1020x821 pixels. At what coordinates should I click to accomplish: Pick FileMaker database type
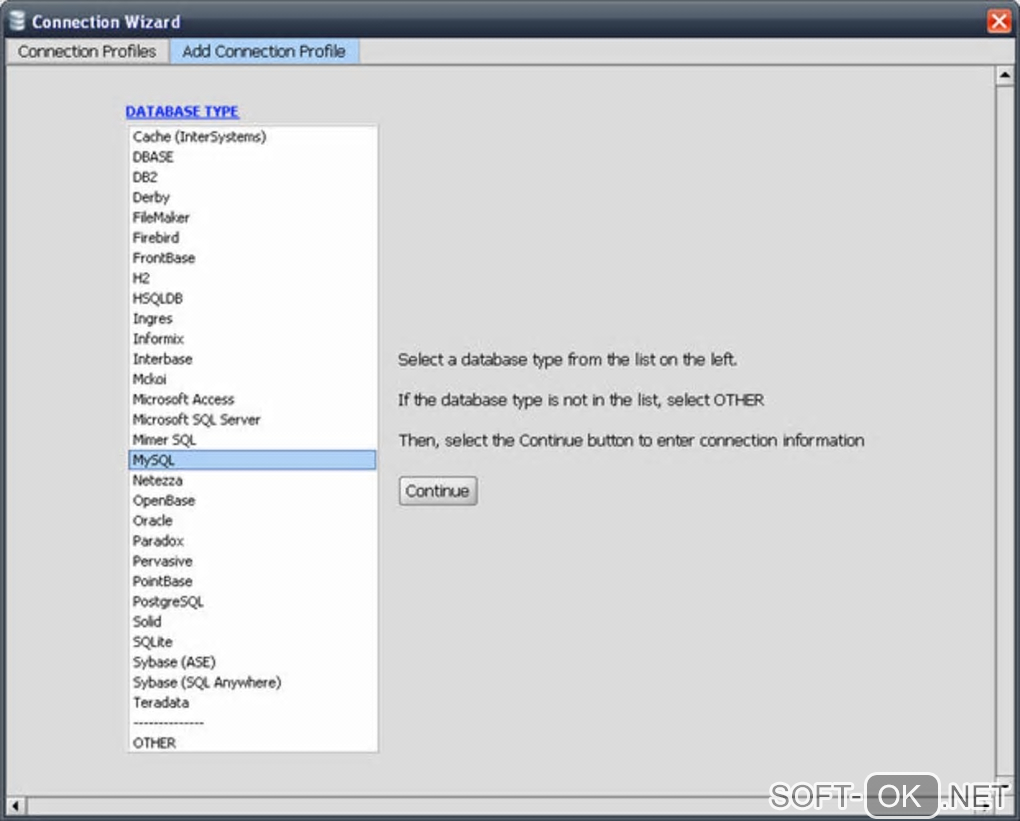252,217
